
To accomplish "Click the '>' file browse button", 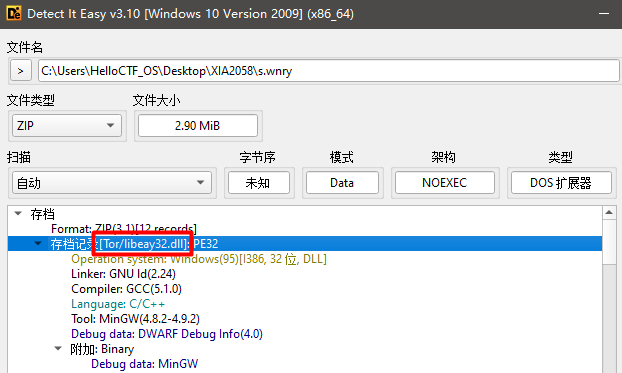I will point(21,71).
